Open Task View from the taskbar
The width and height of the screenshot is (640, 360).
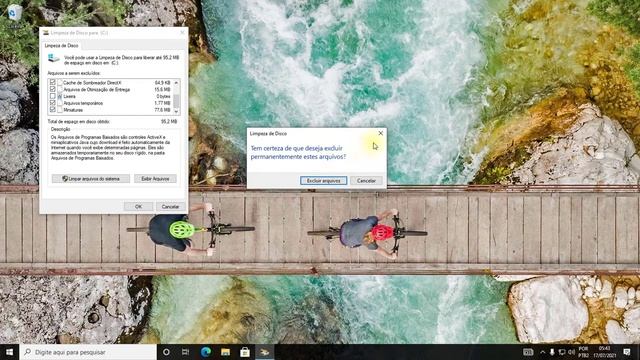click(x=185, y=352)
